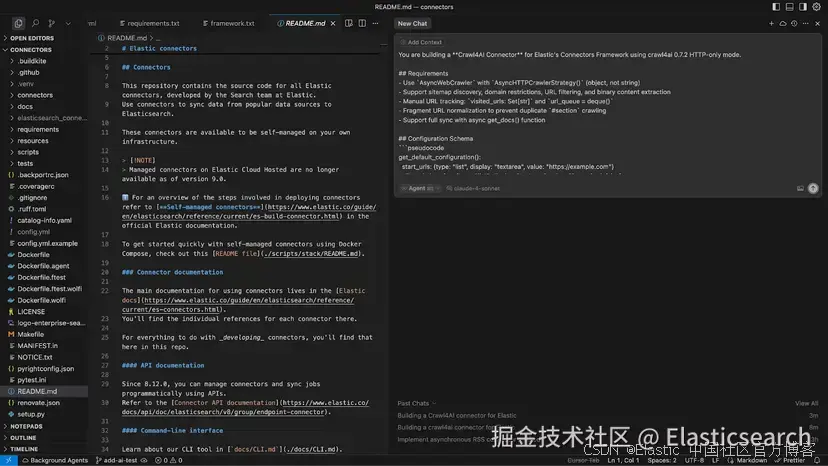Image resolution: width=828 pixels, height=466 pixels.
Task: Open settings with the gear icon
Action: click(x=816, y=7)
